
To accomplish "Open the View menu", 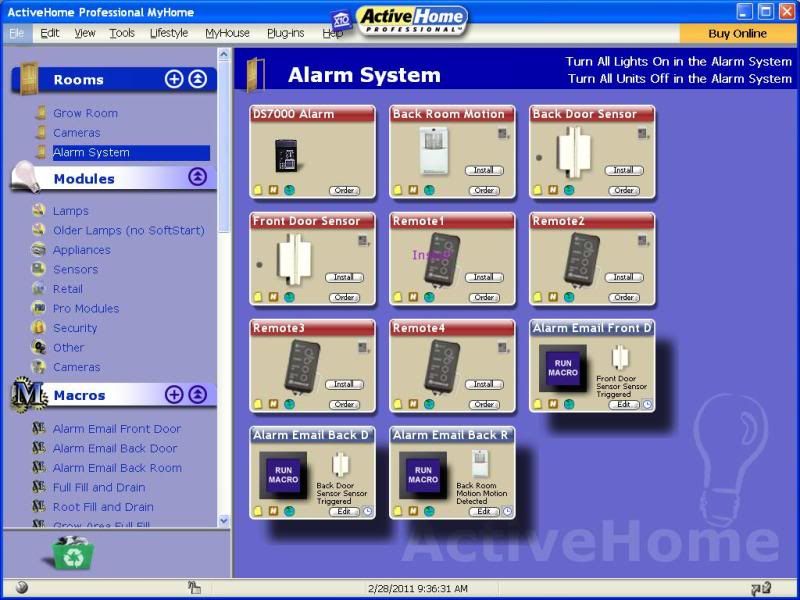I will tap(85, 33).
